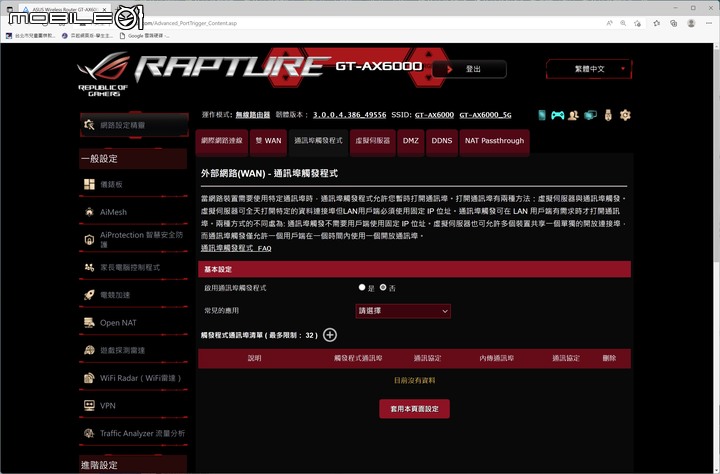Screen dimensions: 720x474
Task: Switch to the 通訊埠觸發程式 tab
Action: click(x=318, y=142)
